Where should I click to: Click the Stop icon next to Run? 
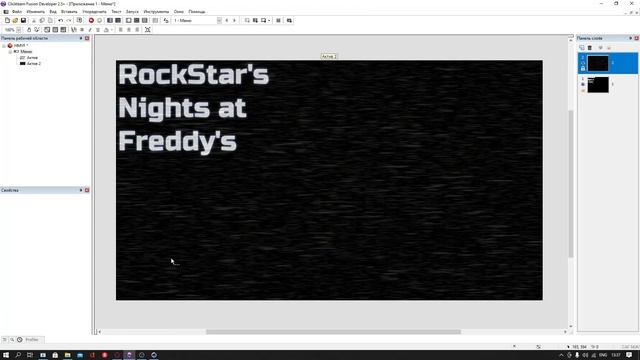(99, 20)
